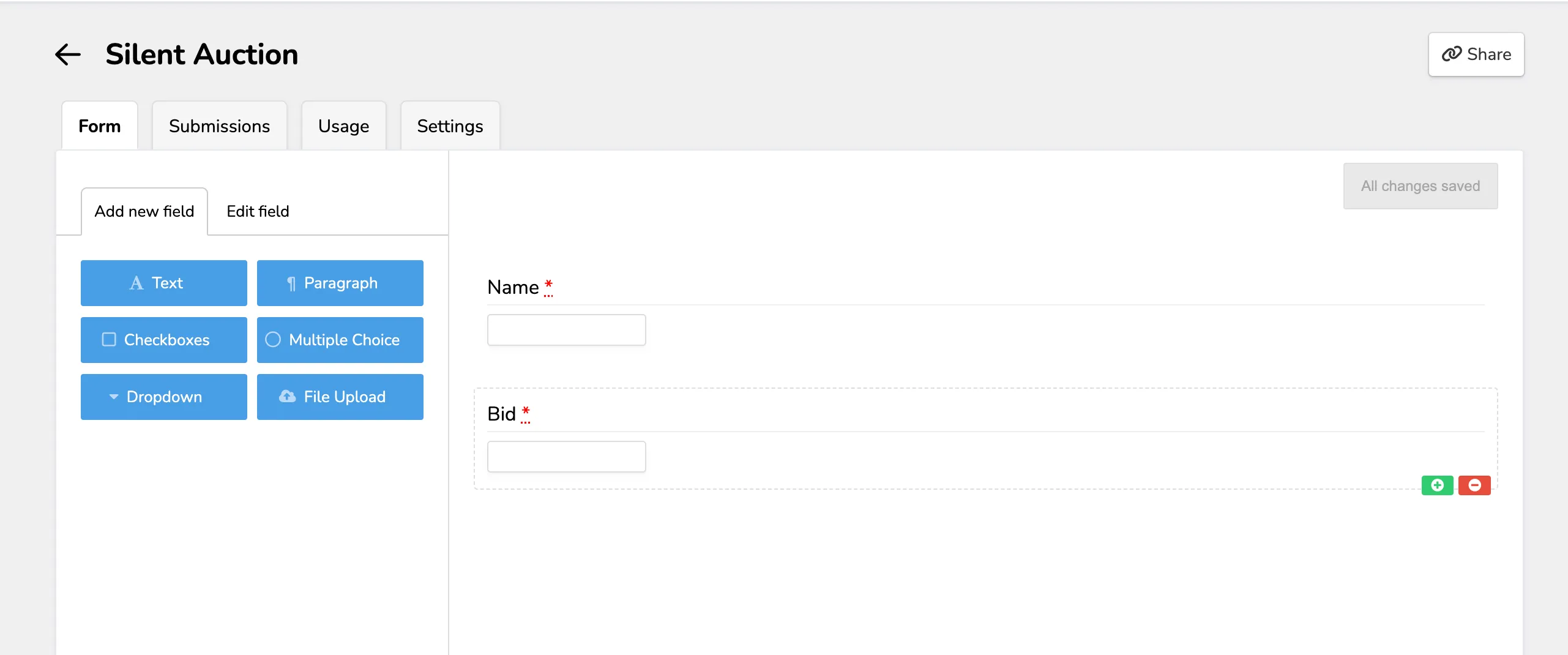Screen dimensions: 1568x655
Task: Add a Dropdown field
Action: pyautogui.click(x=164, y=397)
